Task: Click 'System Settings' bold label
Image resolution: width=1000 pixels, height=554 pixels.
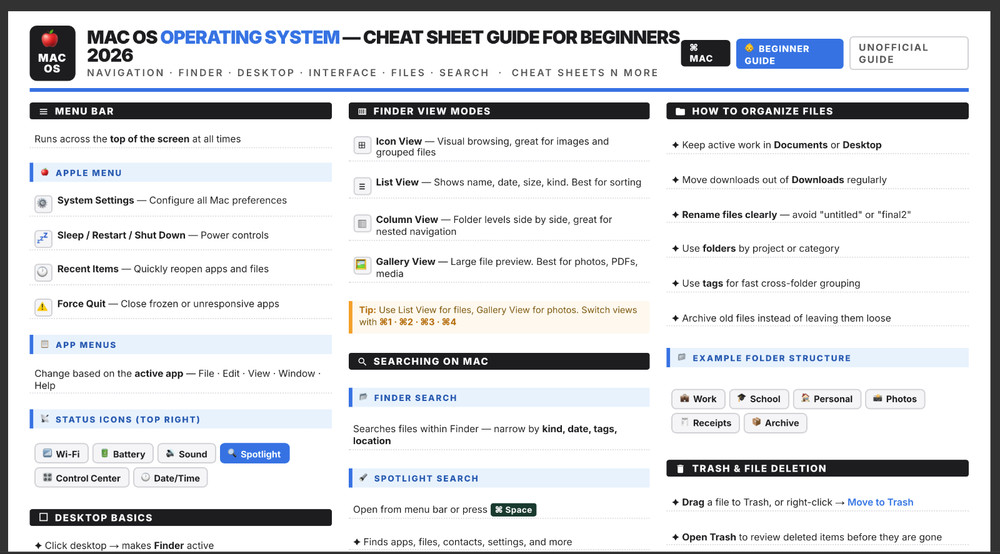Action: 96,200
